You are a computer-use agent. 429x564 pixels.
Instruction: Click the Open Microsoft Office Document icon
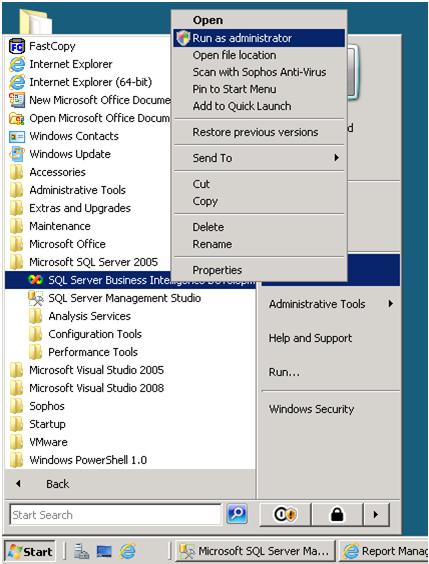pos(17,118)
